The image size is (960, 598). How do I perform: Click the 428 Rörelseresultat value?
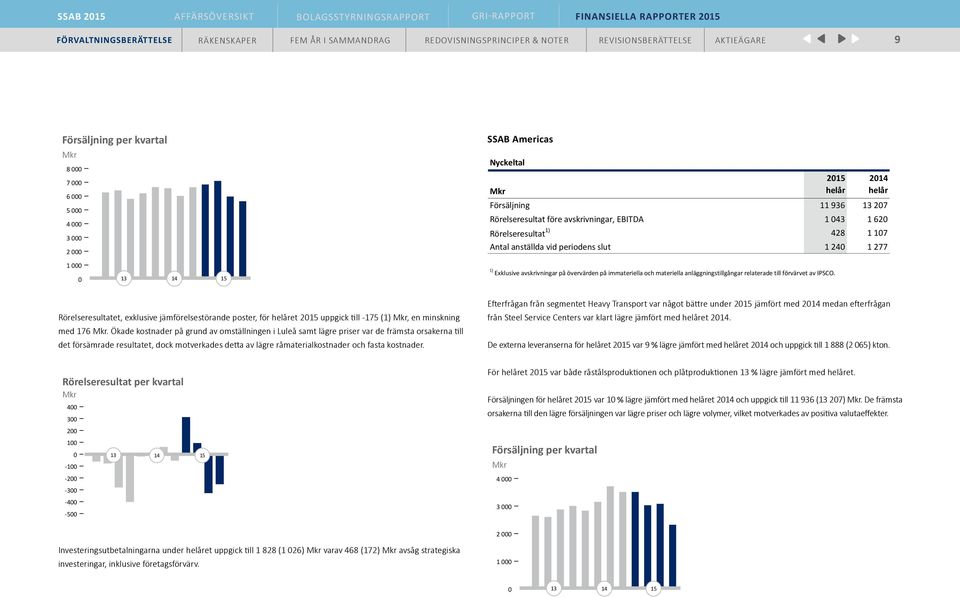click(x=838, y=233)
